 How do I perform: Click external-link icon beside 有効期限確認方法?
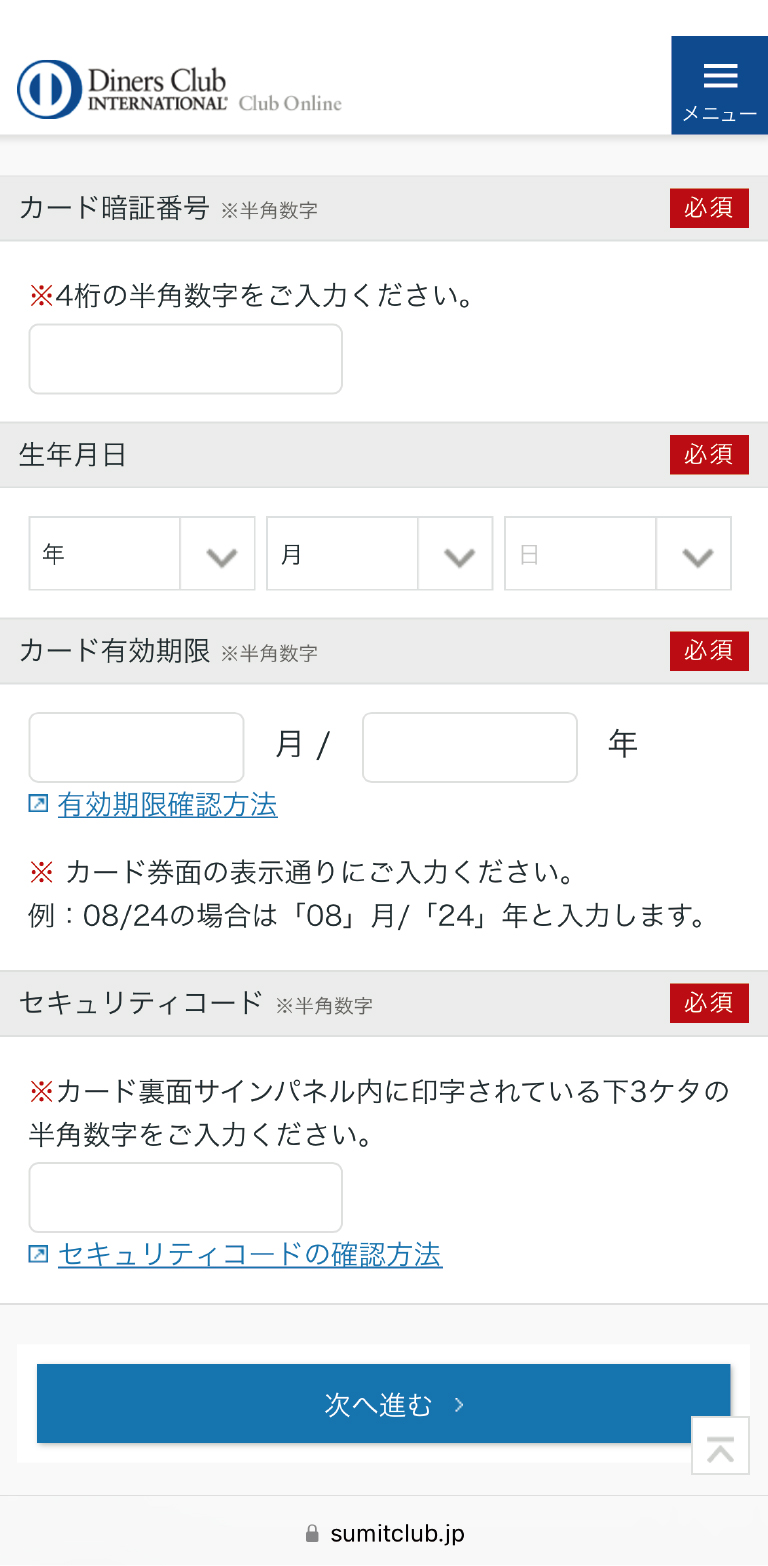38,804
